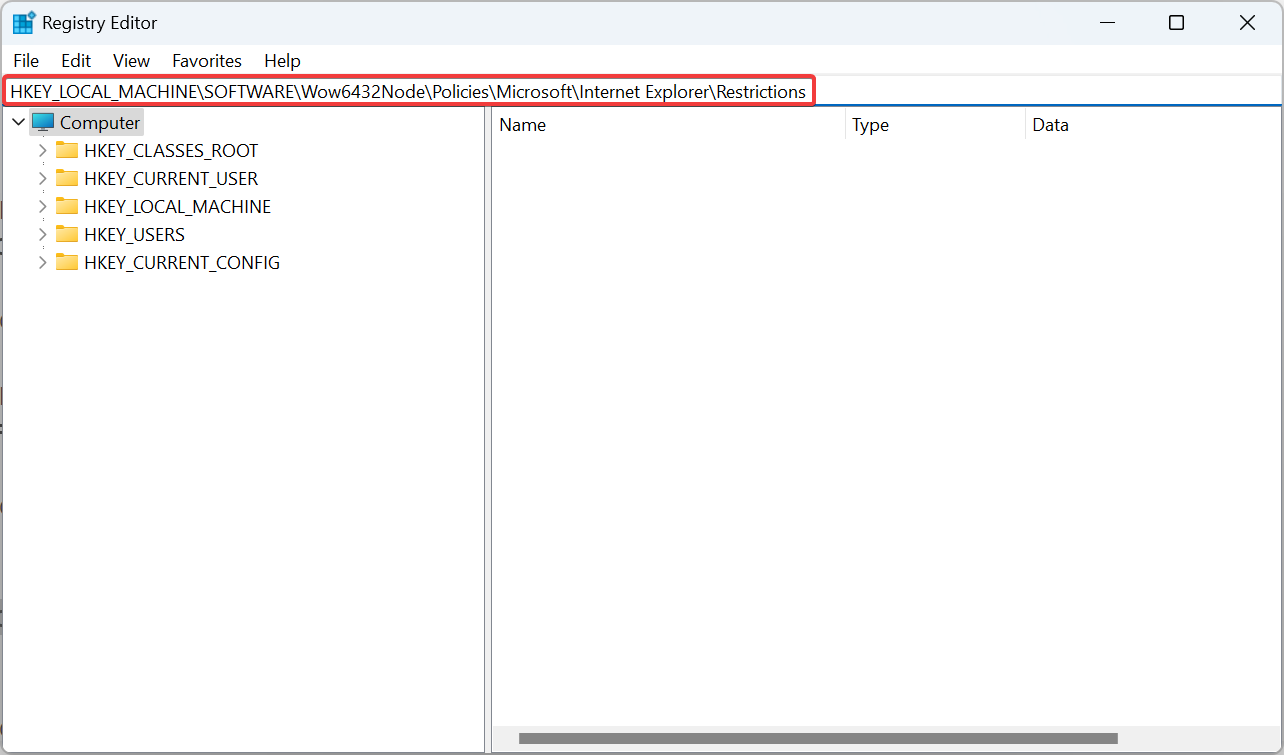
Task: Click the HKEY_CURRENT_USER folder icon
Action: (x=67, y=179)
